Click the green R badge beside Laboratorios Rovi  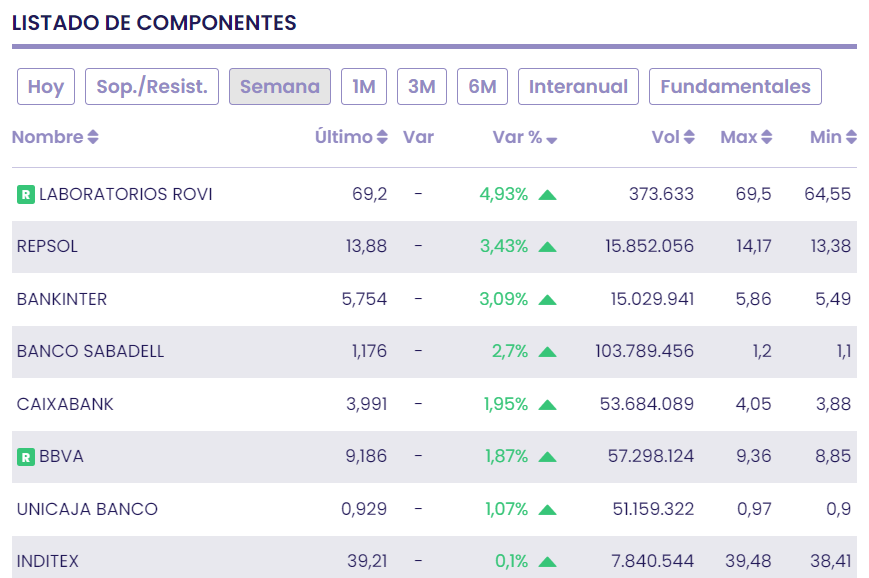(26, 194)
